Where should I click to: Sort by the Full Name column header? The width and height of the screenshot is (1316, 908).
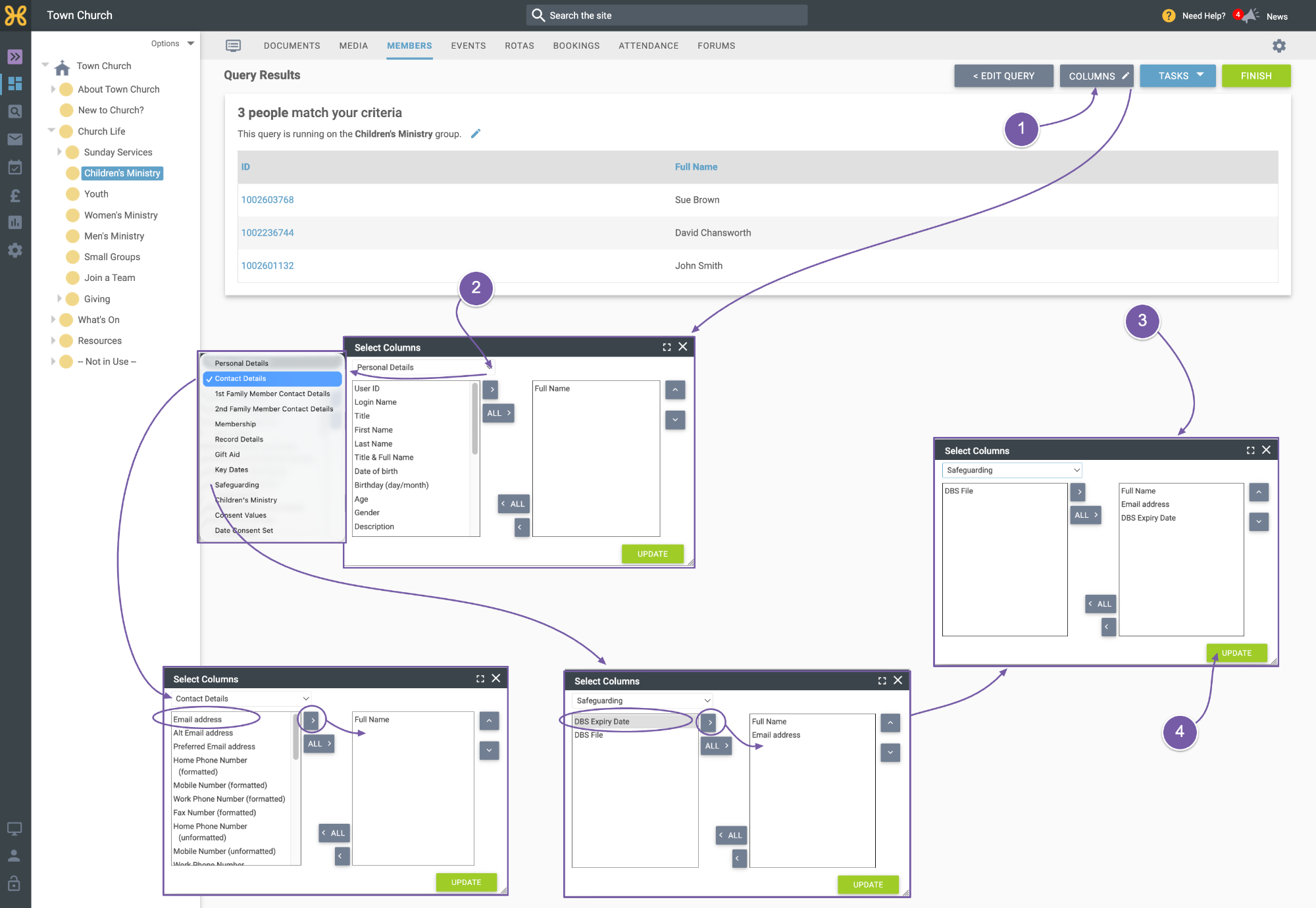pos(696,166)
